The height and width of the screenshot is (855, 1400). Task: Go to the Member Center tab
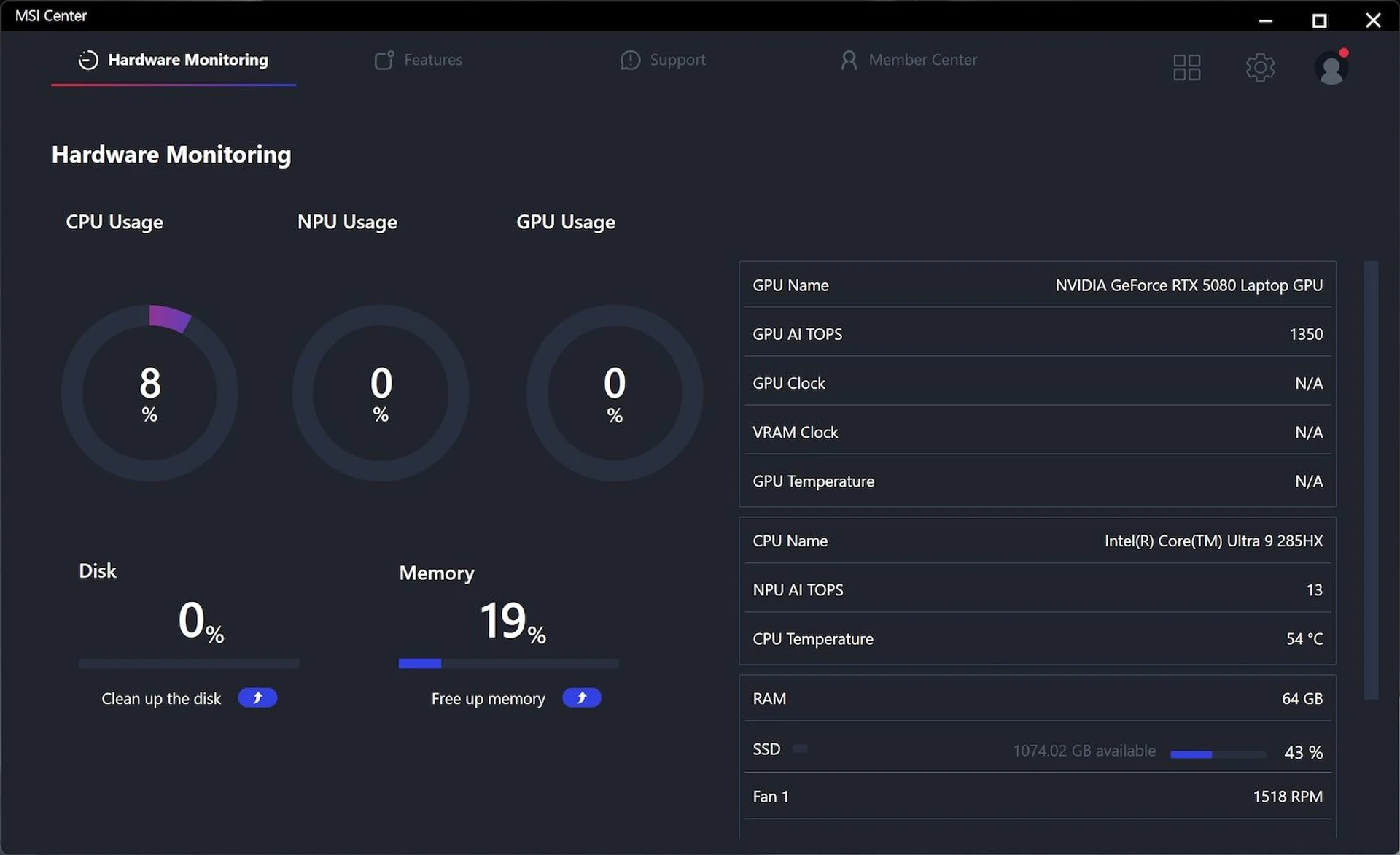[x=908, y=61]
